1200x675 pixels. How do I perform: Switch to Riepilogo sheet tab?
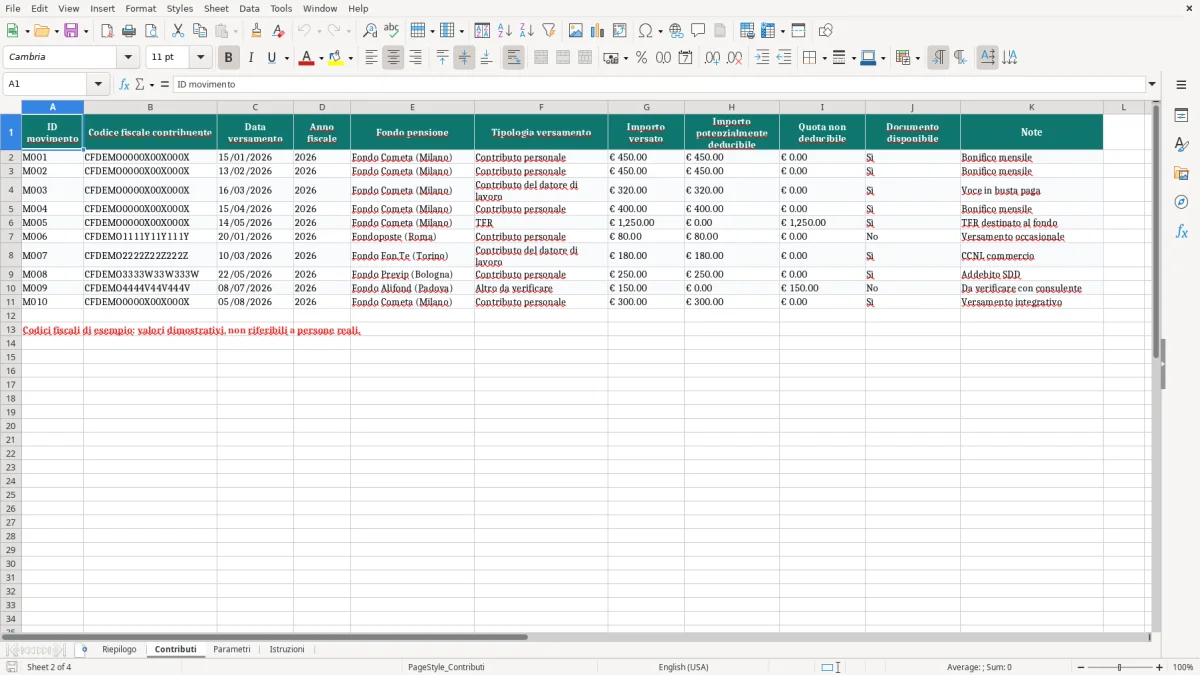pyautogui.click(x=119, y=649)
